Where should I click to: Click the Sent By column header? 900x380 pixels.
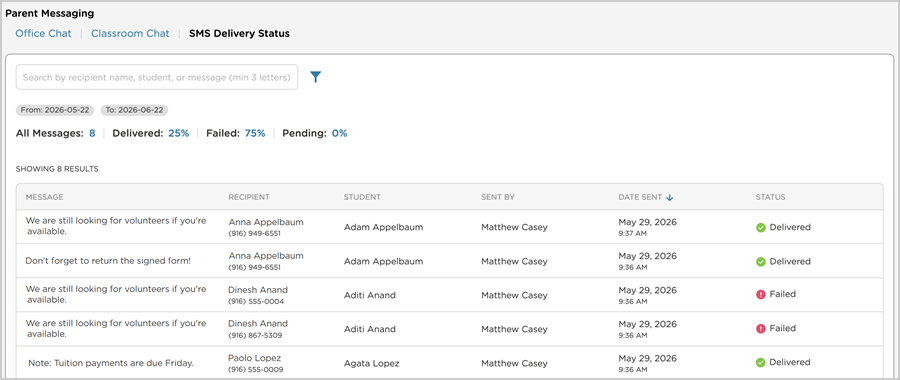[498, 197]
